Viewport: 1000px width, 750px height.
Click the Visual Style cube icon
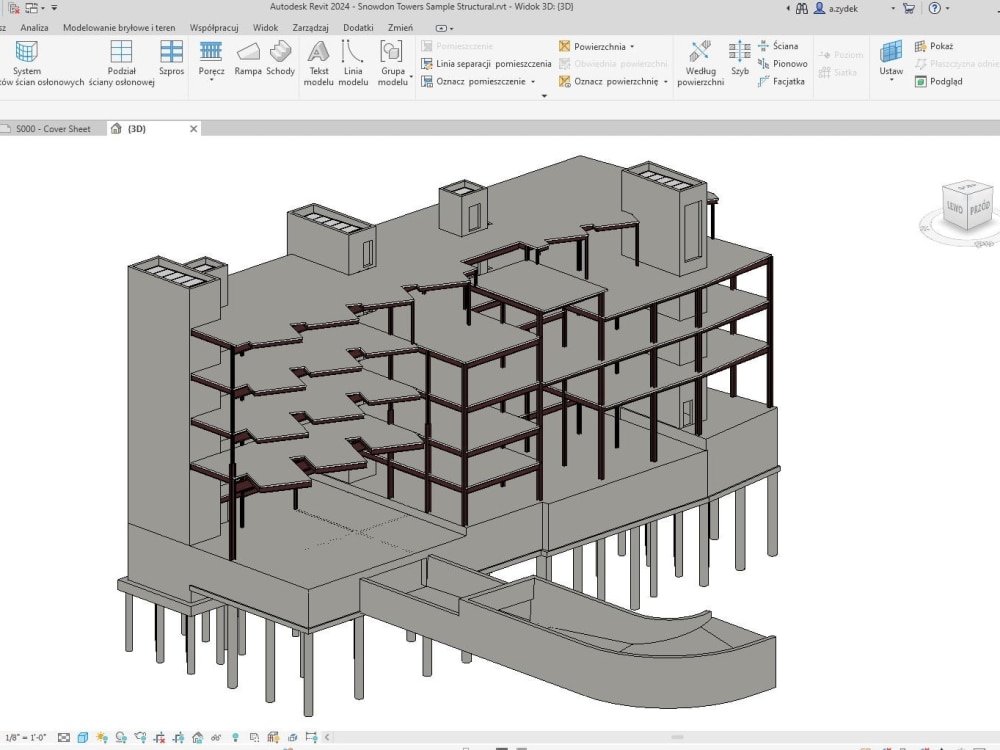(83, 737)
